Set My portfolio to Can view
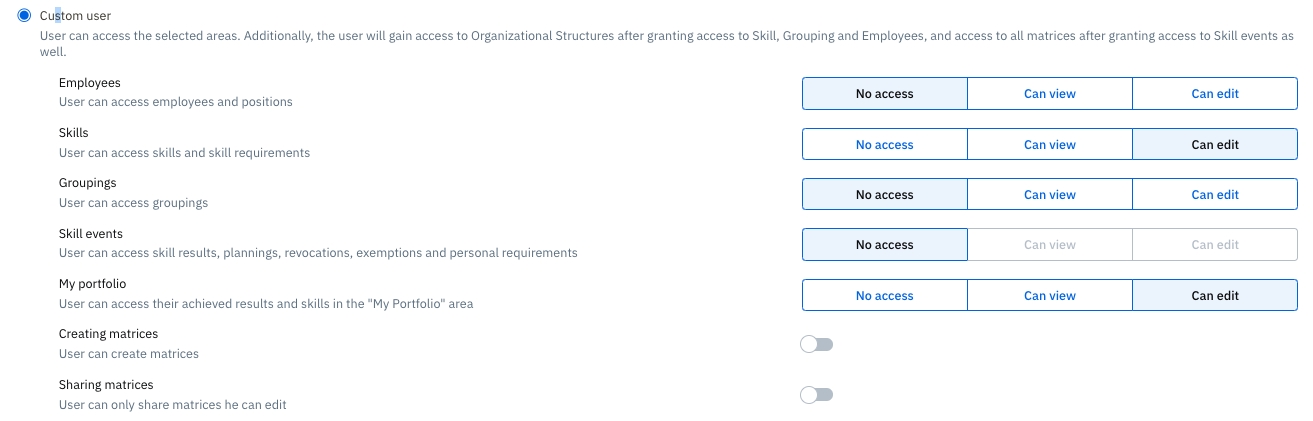 [1049, 296]
